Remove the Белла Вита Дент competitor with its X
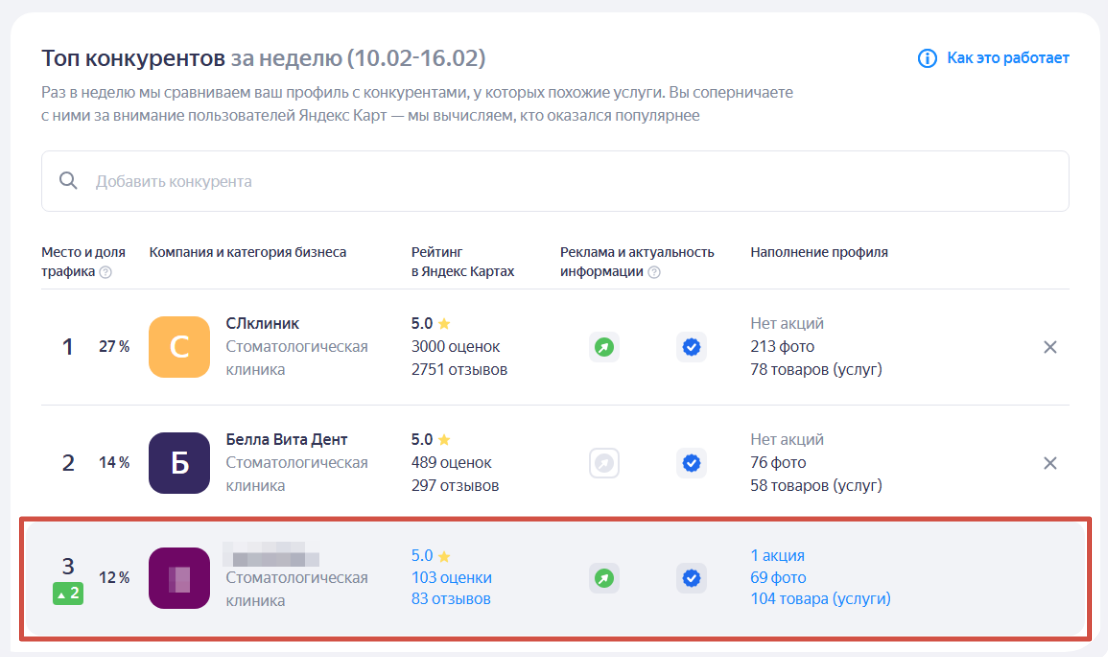The width and height of the screenshot is (1108, 657). 1050,463
